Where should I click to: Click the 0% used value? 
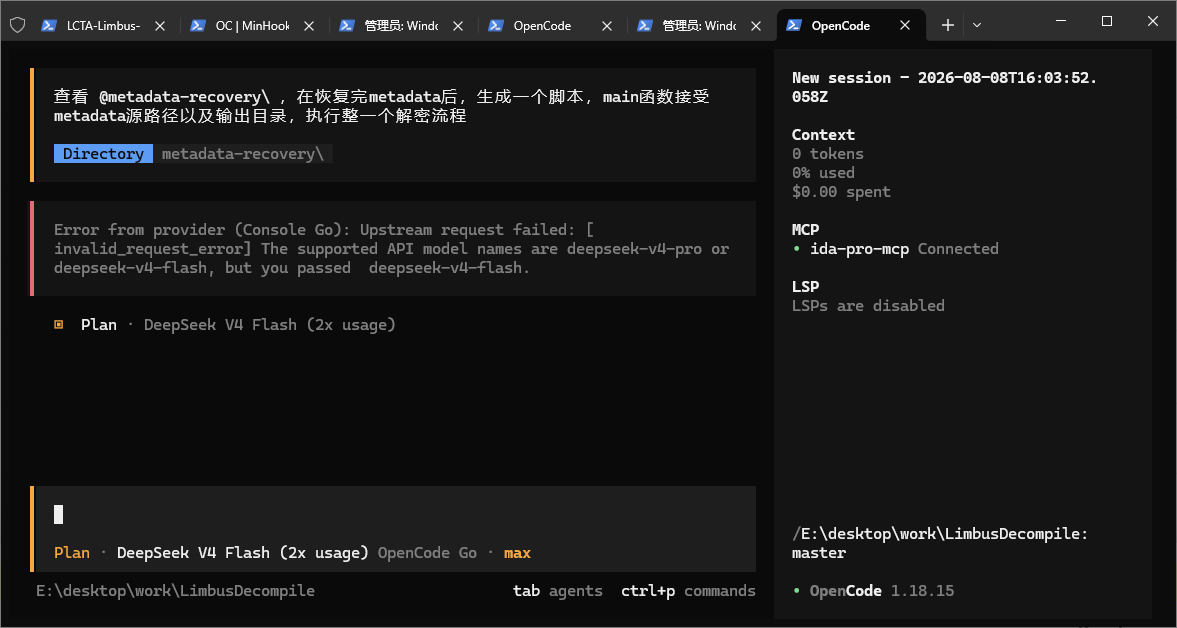(x=823, y=173)
